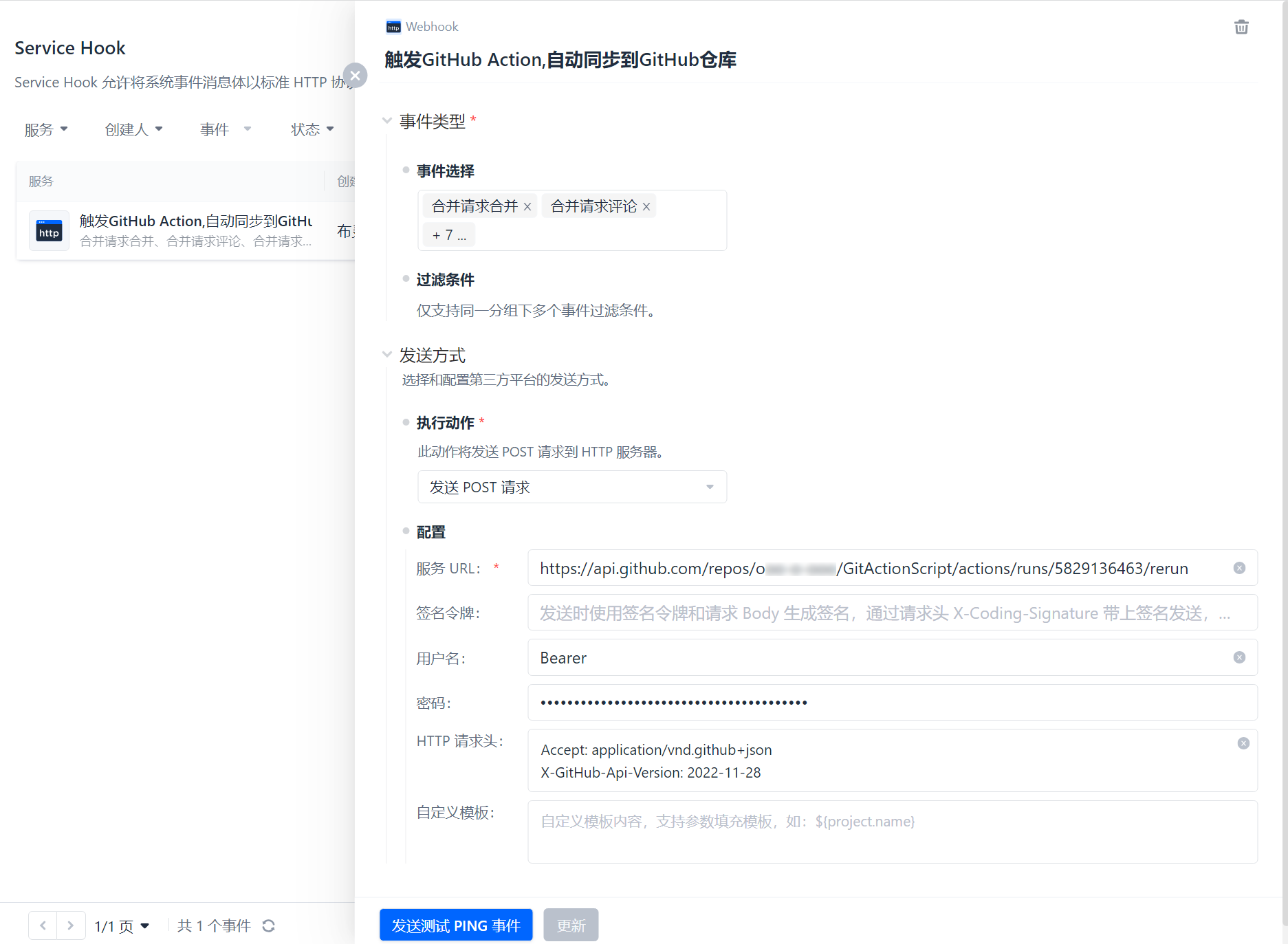Focus the 自定义模板 text area
The height and width of the screenshot is (944, 1288).
[x=893, y=832]
